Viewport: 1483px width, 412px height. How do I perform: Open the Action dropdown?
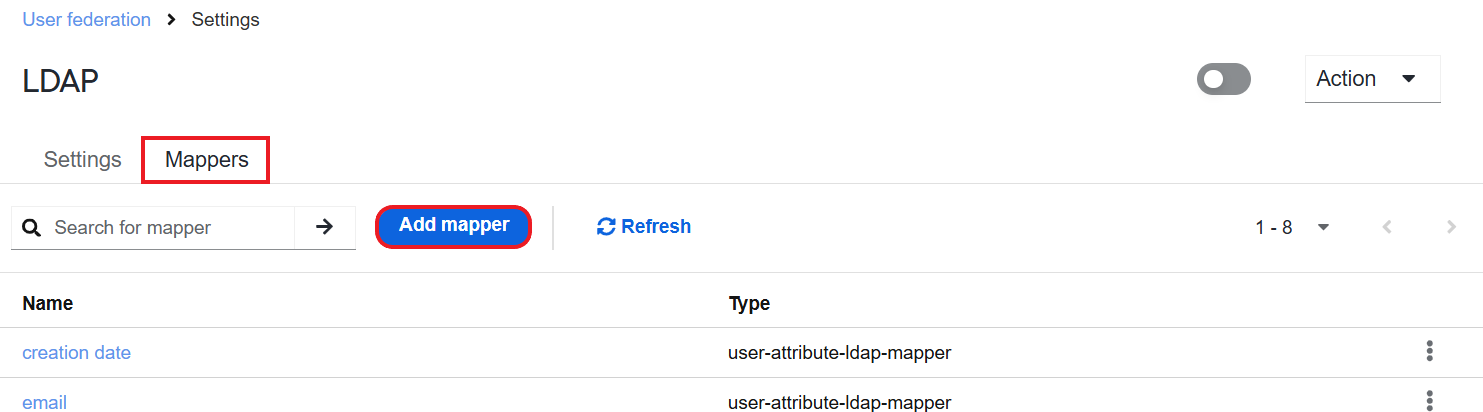click(x=1372, y=79)
